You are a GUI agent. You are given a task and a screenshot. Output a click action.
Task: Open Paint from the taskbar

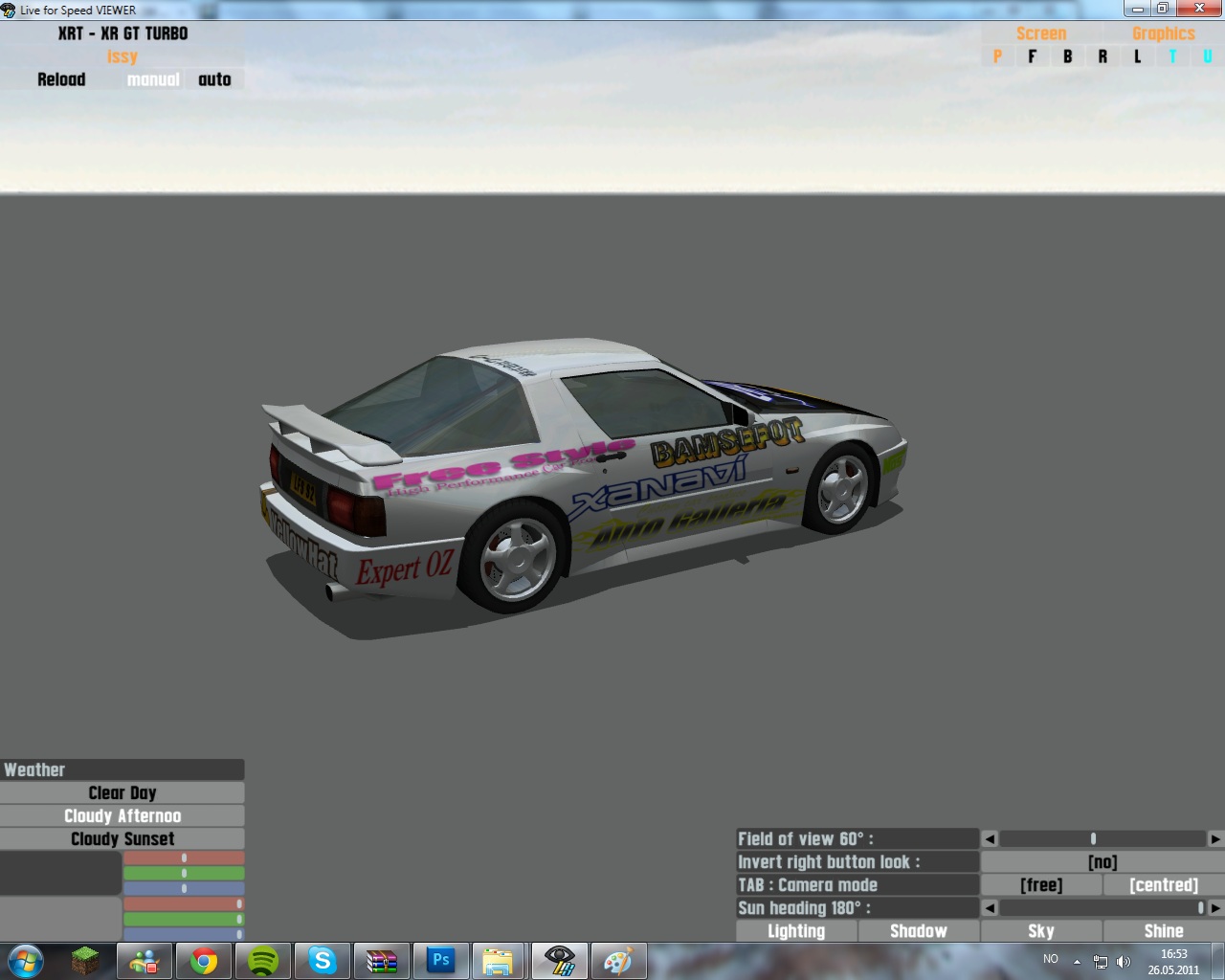pyautogui.click(x=618, y=961)
